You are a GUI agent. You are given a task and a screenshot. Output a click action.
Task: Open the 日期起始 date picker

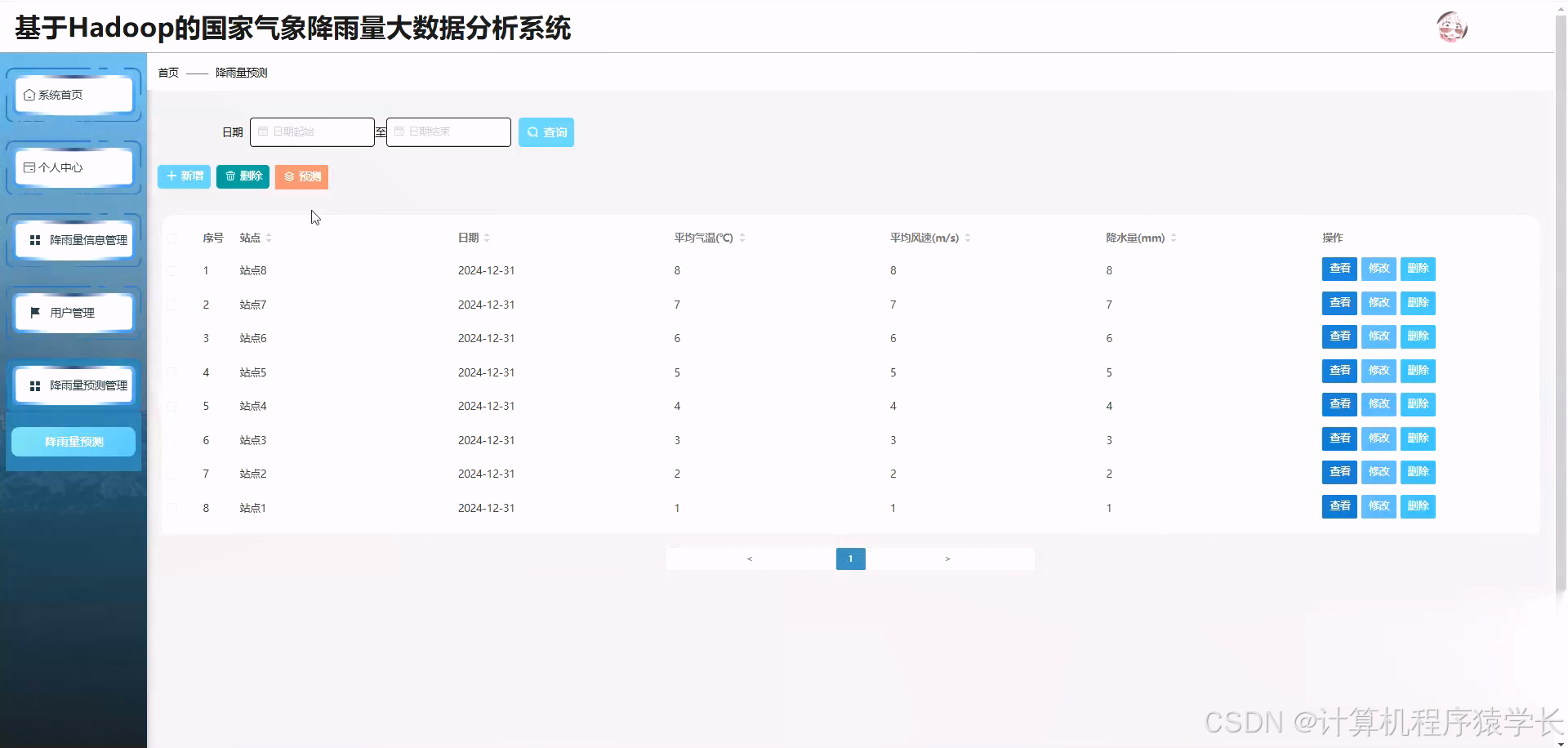pos(312,131)
